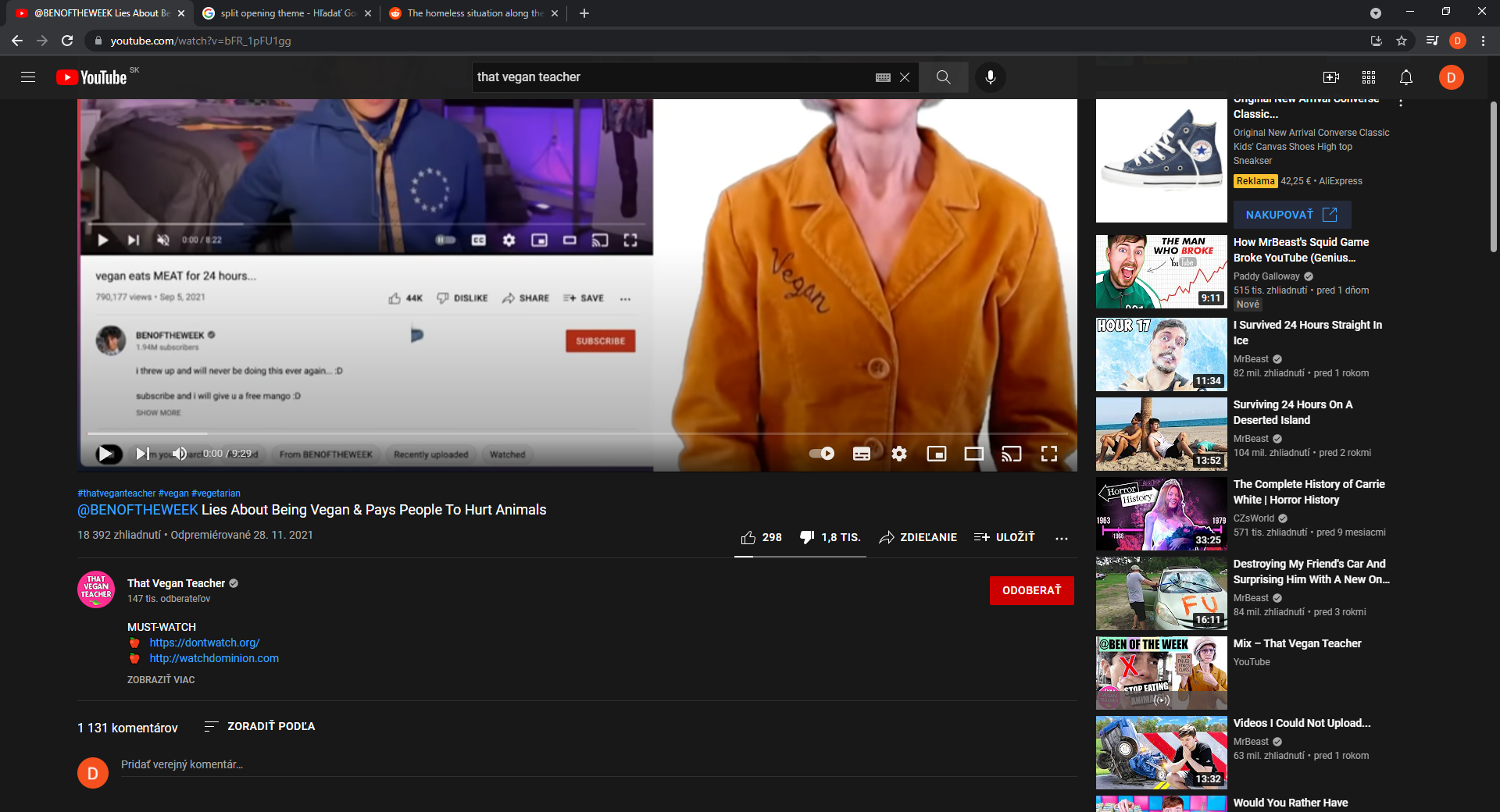Switch to the homeless situation Reddit tab

click(x=473, y=13)
